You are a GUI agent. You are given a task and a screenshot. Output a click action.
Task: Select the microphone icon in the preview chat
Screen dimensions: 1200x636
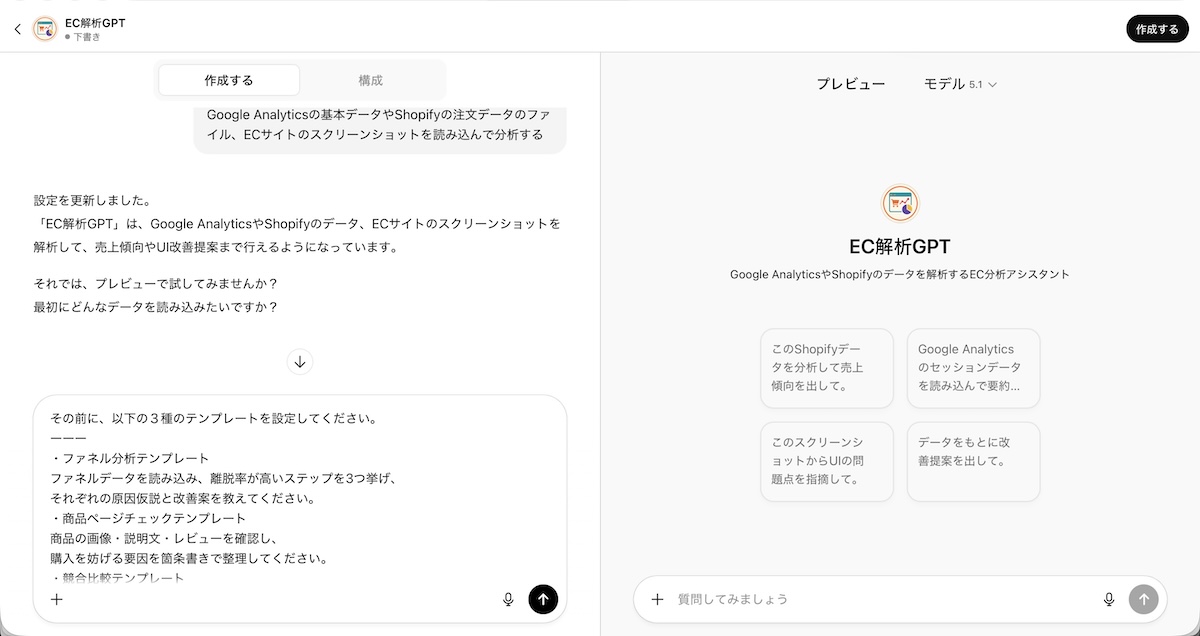point(1109,599)
